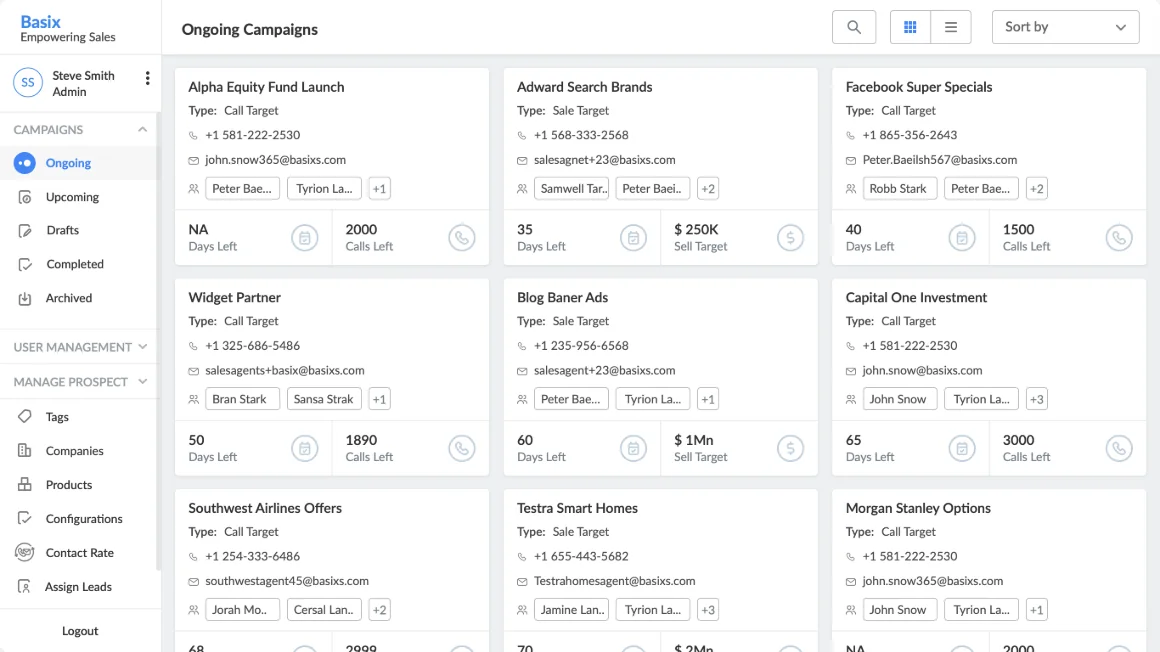Open Adward Search Brands campaign
Viewport: 1160px width, 652px height.
click(x=584, y=87)
